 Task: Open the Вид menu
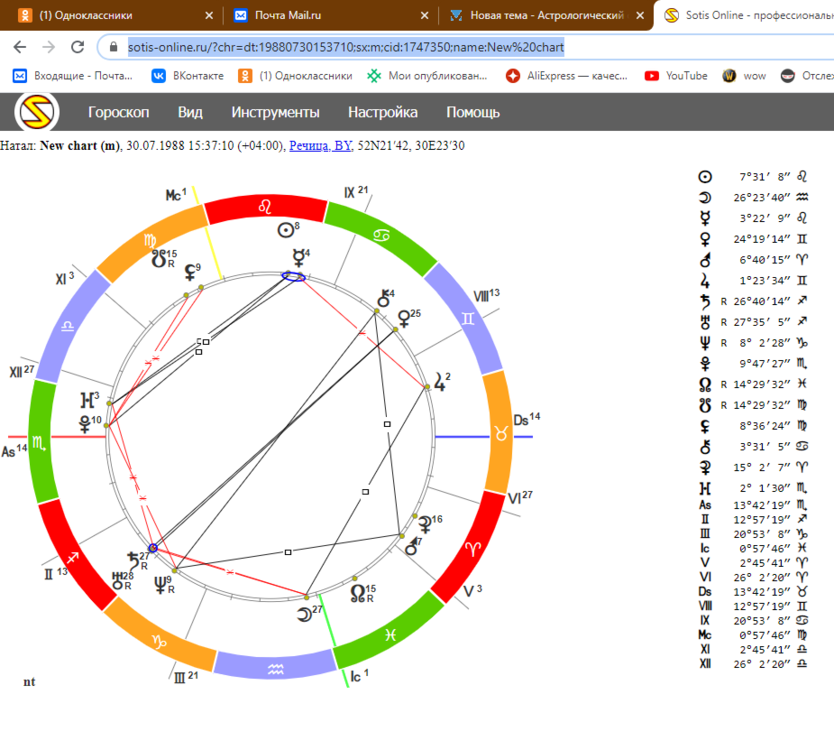click(x=190, y=112)
